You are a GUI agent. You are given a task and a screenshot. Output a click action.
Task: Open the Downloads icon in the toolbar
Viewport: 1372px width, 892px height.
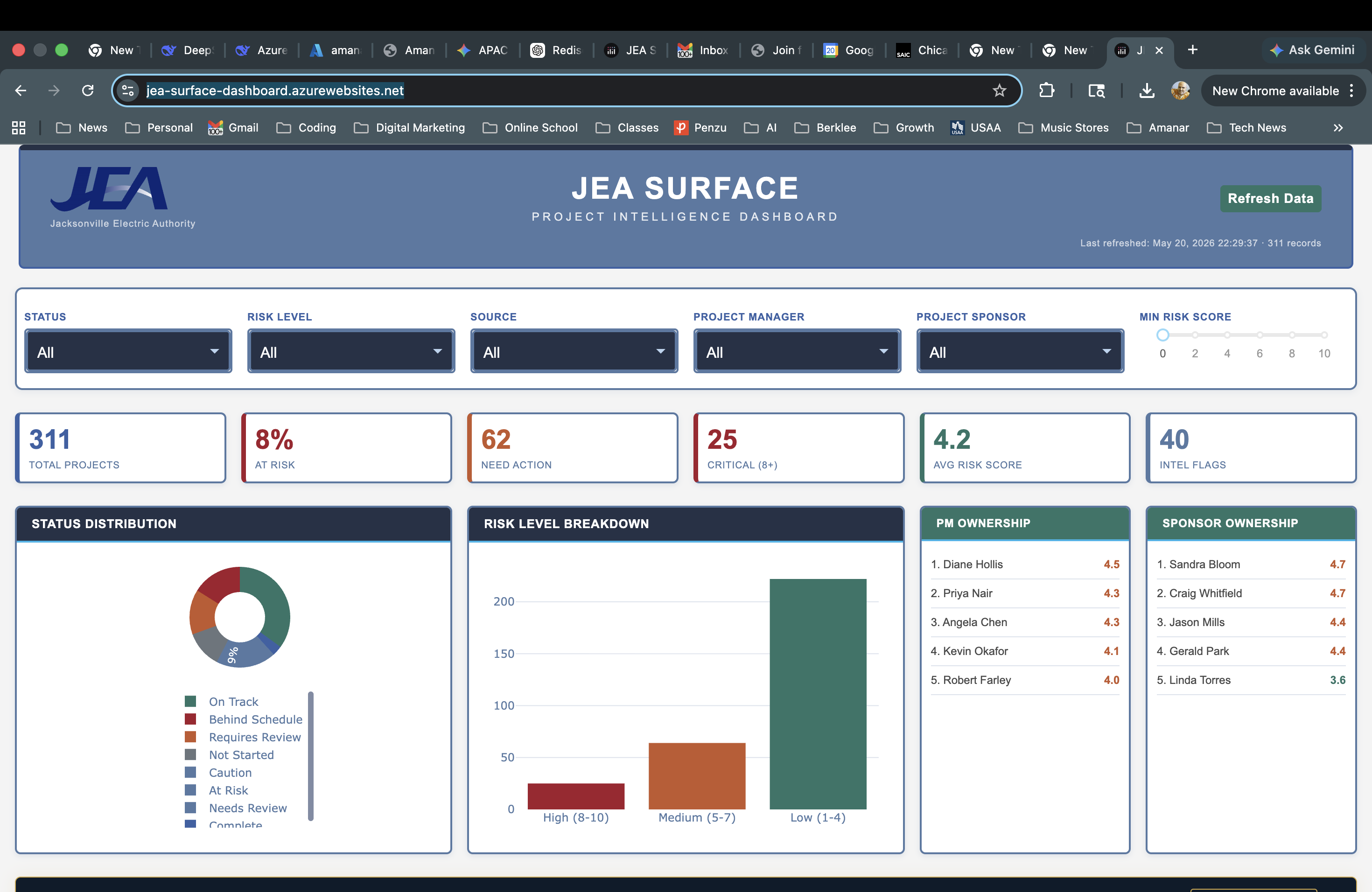click(x=1147, y=91)
